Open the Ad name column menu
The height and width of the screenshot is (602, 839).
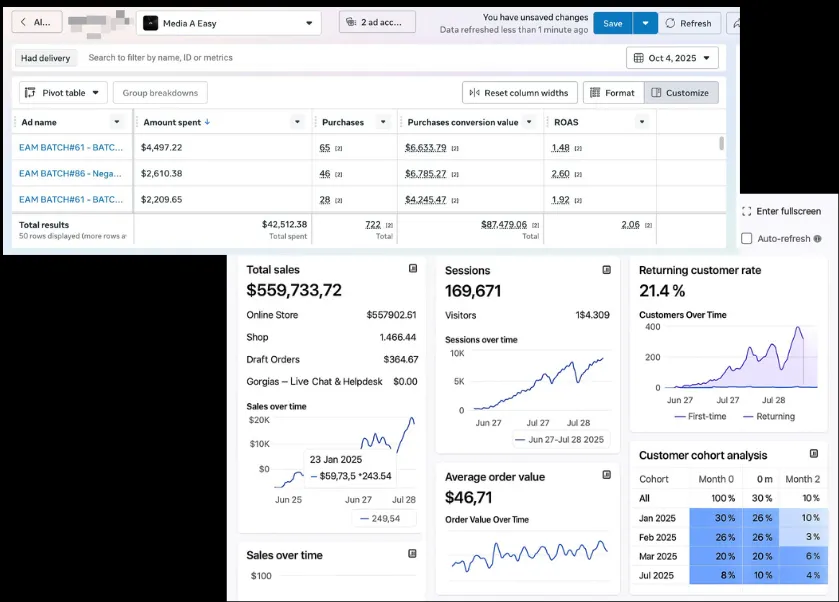117,122
